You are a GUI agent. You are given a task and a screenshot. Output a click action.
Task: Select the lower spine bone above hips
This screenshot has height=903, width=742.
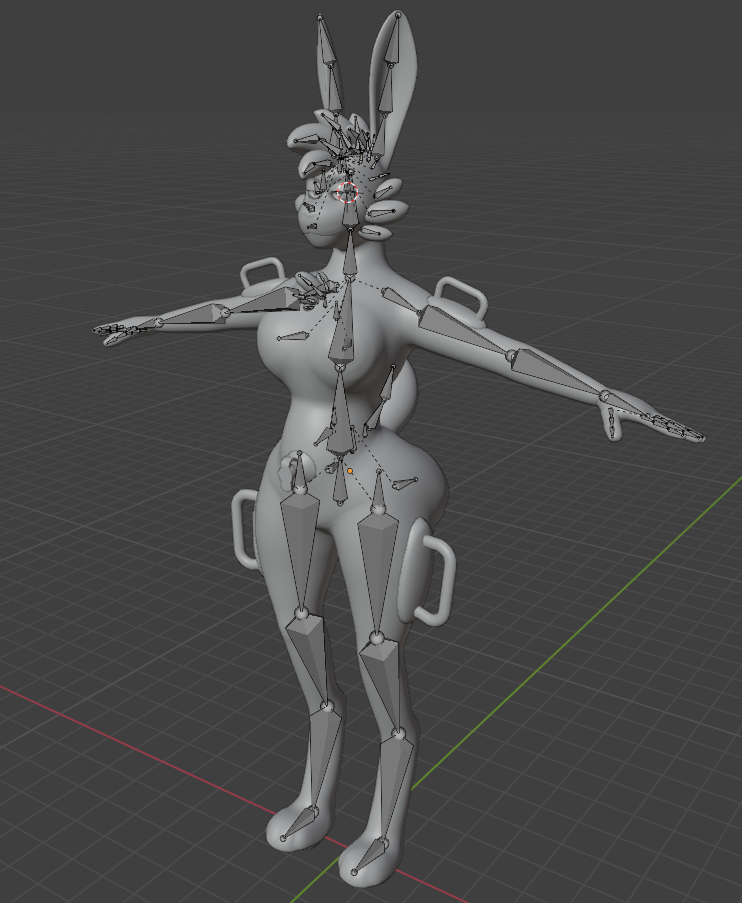pos(341,413)
